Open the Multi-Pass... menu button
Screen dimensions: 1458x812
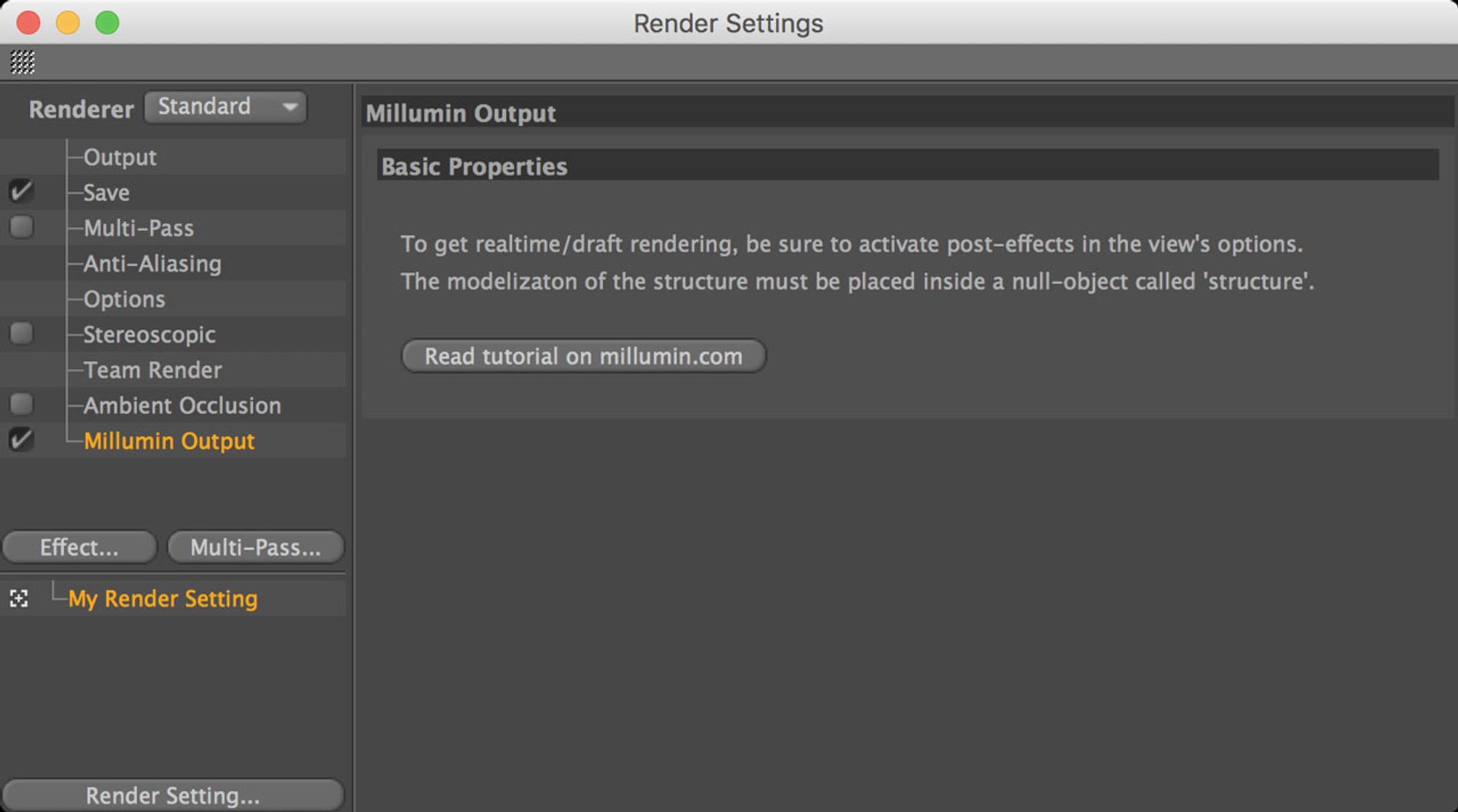click(x=255, y=547)
